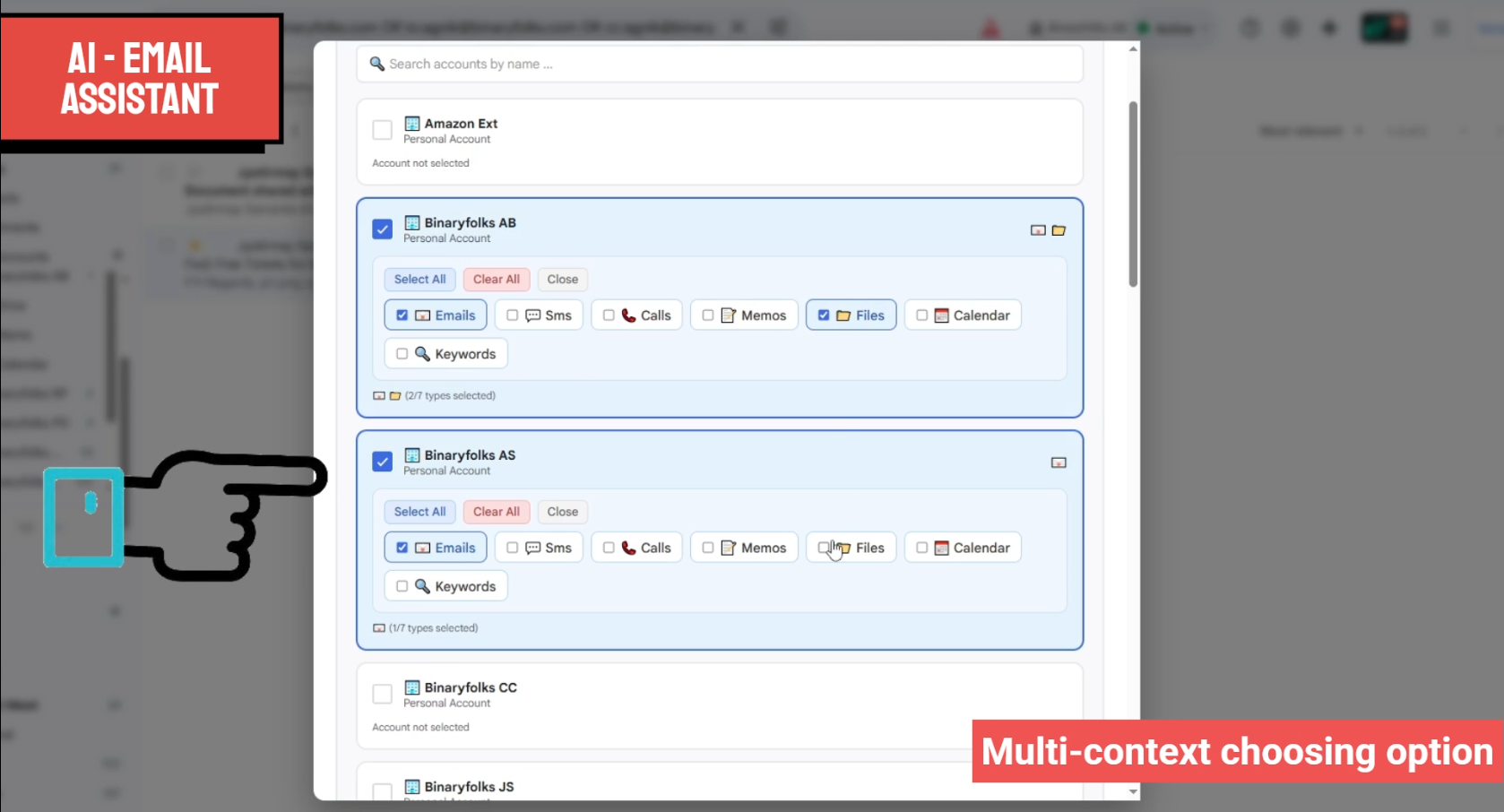
Task: Enable Sms checkbox under Binaryfolks AS
Action: [x=513, y=548]
